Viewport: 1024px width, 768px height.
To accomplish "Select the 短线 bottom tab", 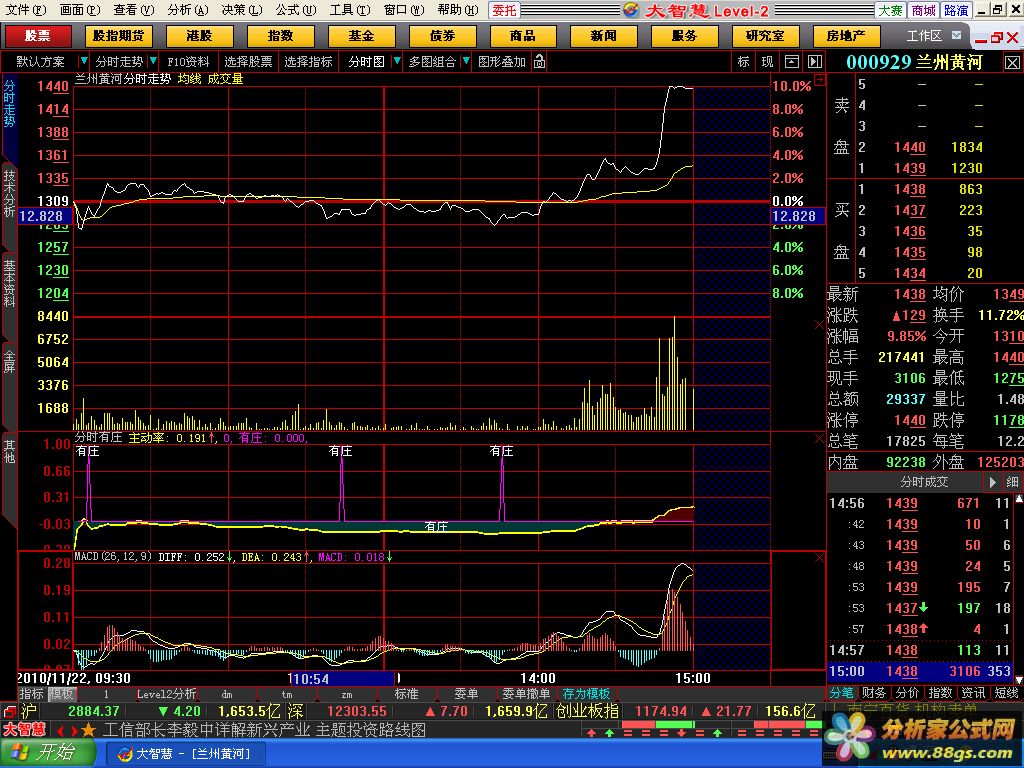I will pos(1006,692).
